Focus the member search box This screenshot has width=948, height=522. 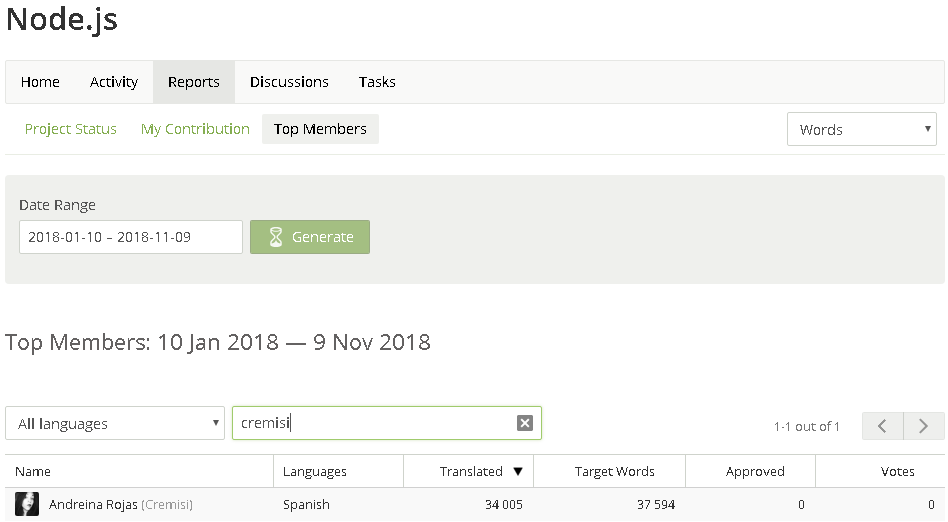click(x=375, y=423)
